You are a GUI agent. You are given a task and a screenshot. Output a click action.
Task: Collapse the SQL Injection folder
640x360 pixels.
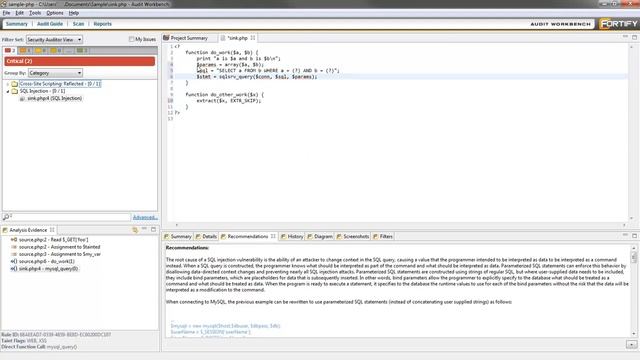[8, 91]
